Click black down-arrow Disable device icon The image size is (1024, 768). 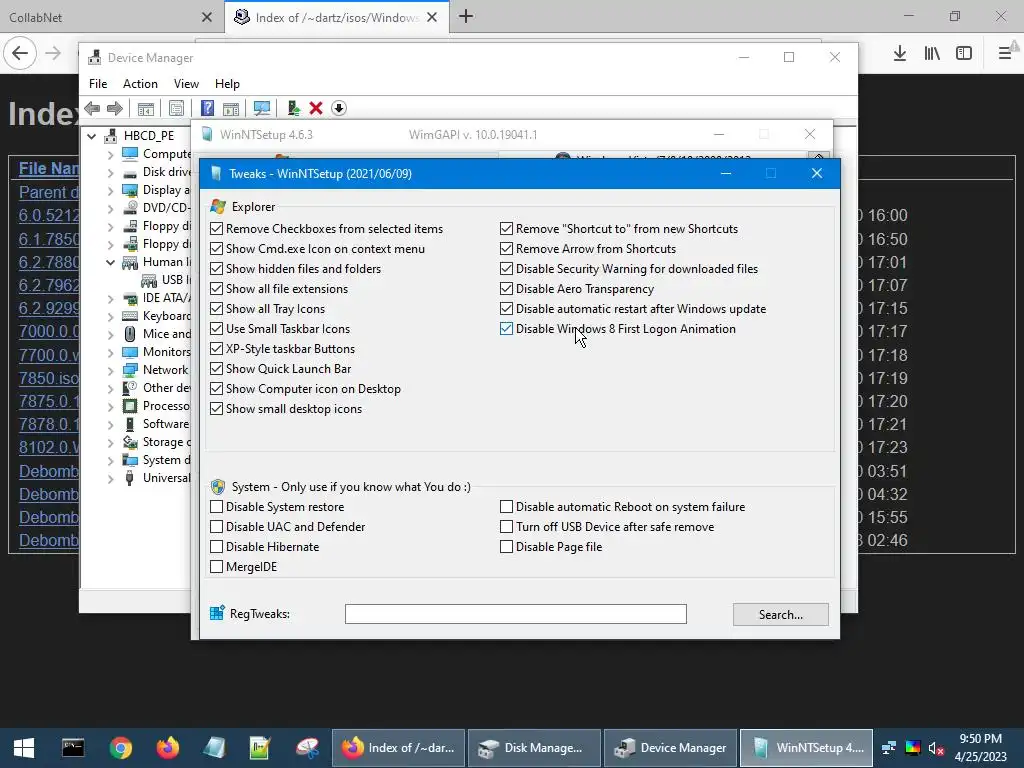(339, 108)
